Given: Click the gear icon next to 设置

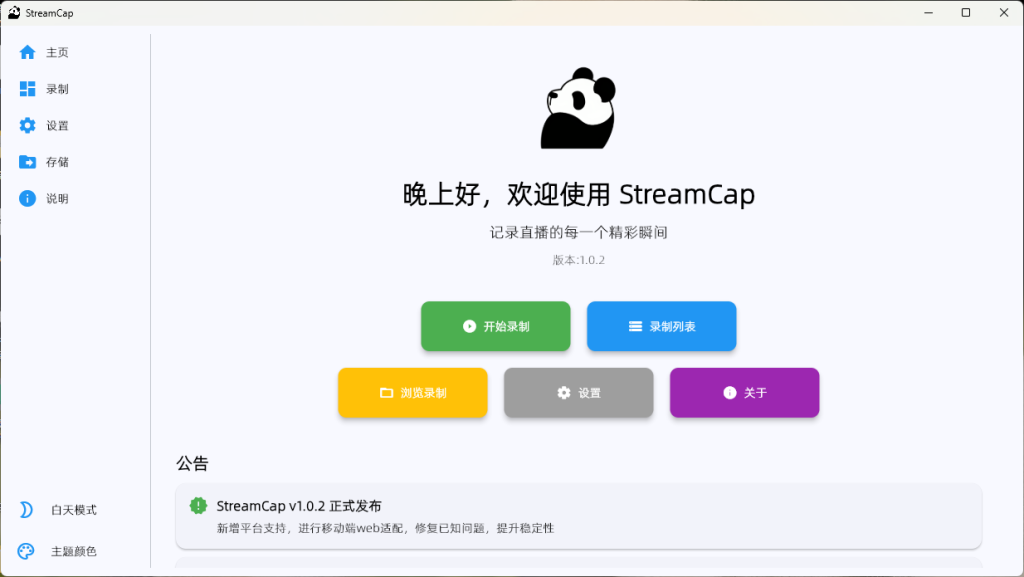Looking at the screenshot, I should (28, 125).
